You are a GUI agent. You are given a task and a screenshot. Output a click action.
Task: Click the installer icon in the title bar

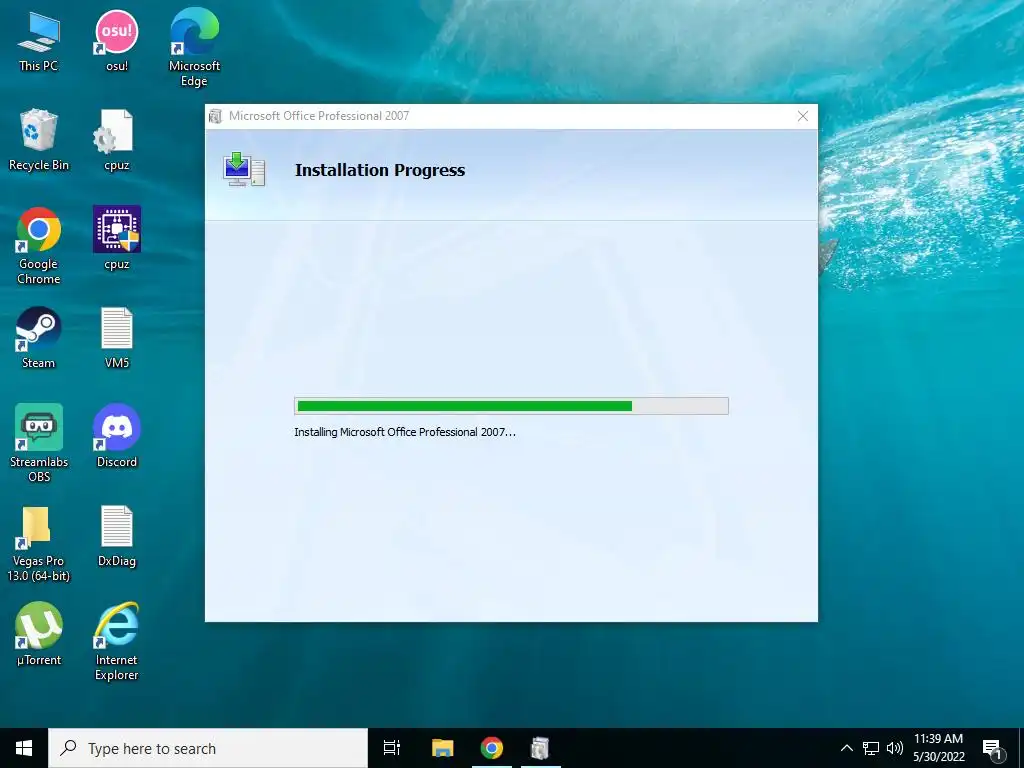pyautogui.click(x=216, y=116)
